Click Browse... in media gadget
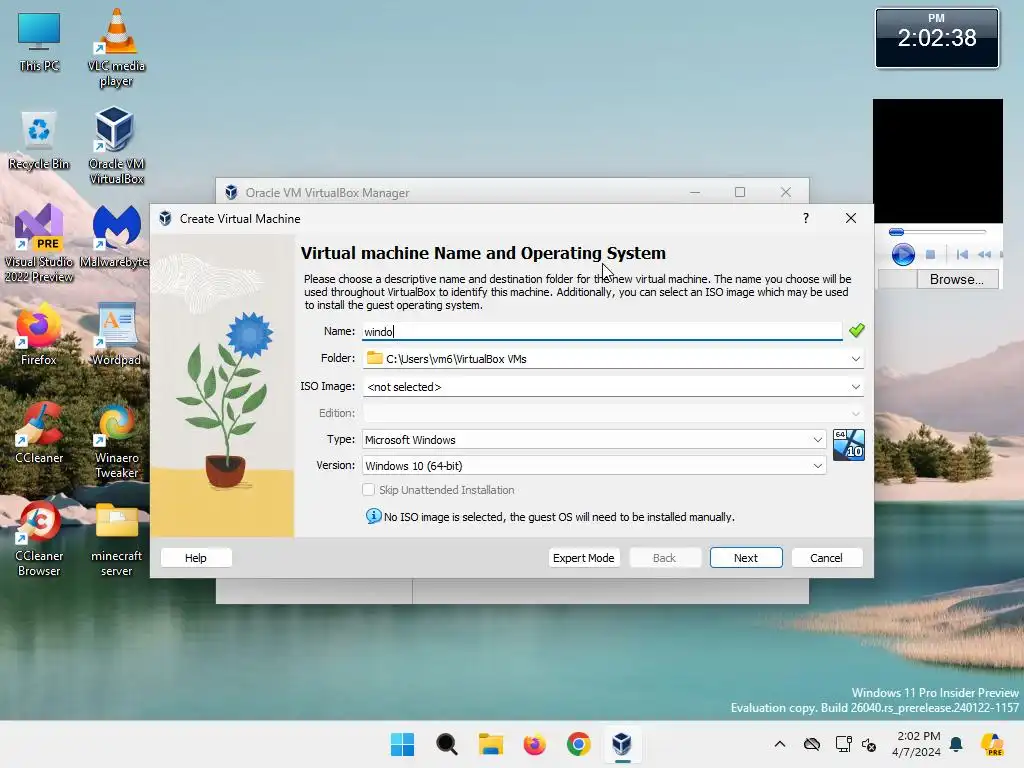This screenshot has height=768, width=1024. [957, 279]
